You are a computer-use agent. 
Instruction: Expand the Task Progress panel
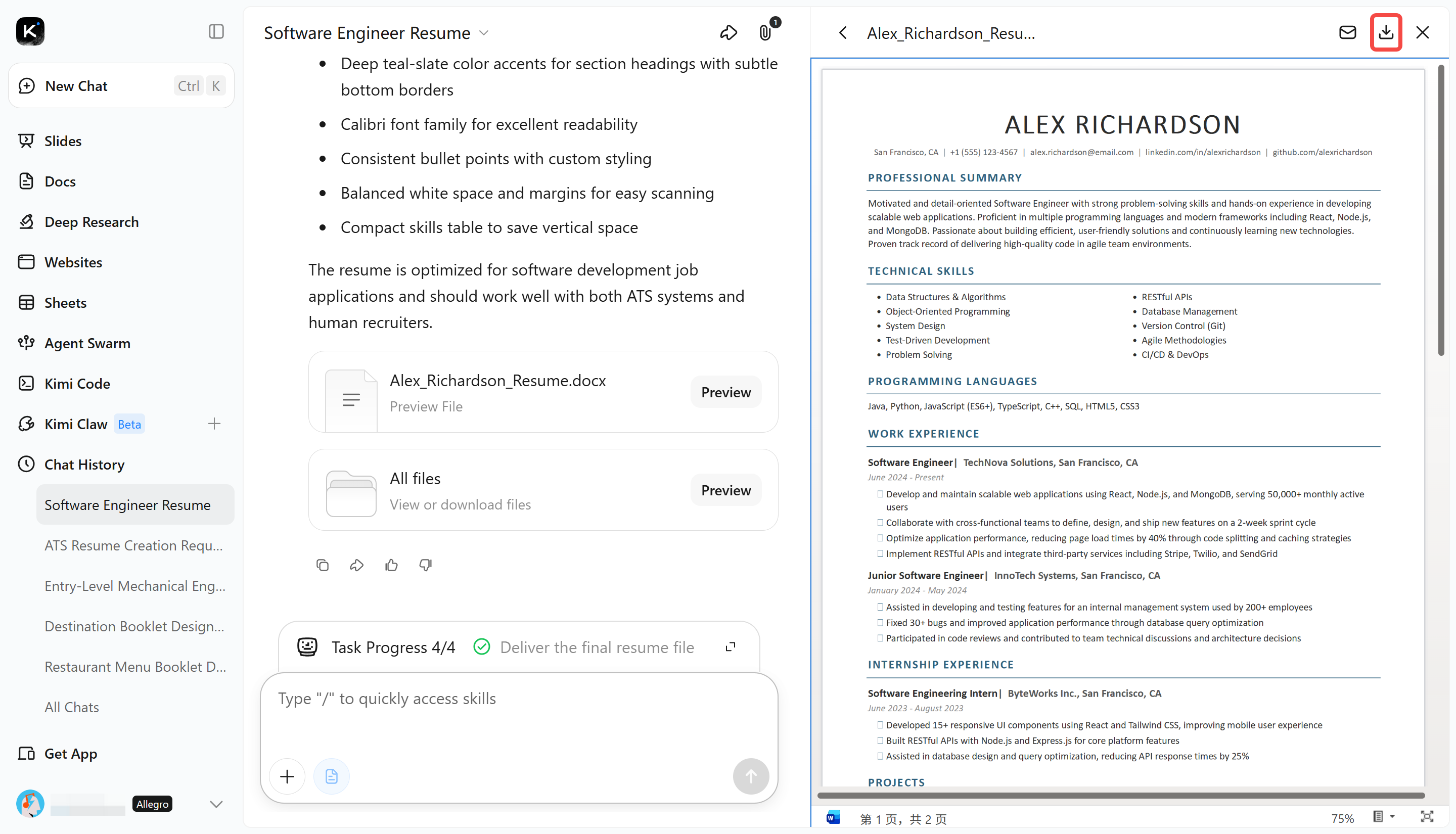pos(731,647)
